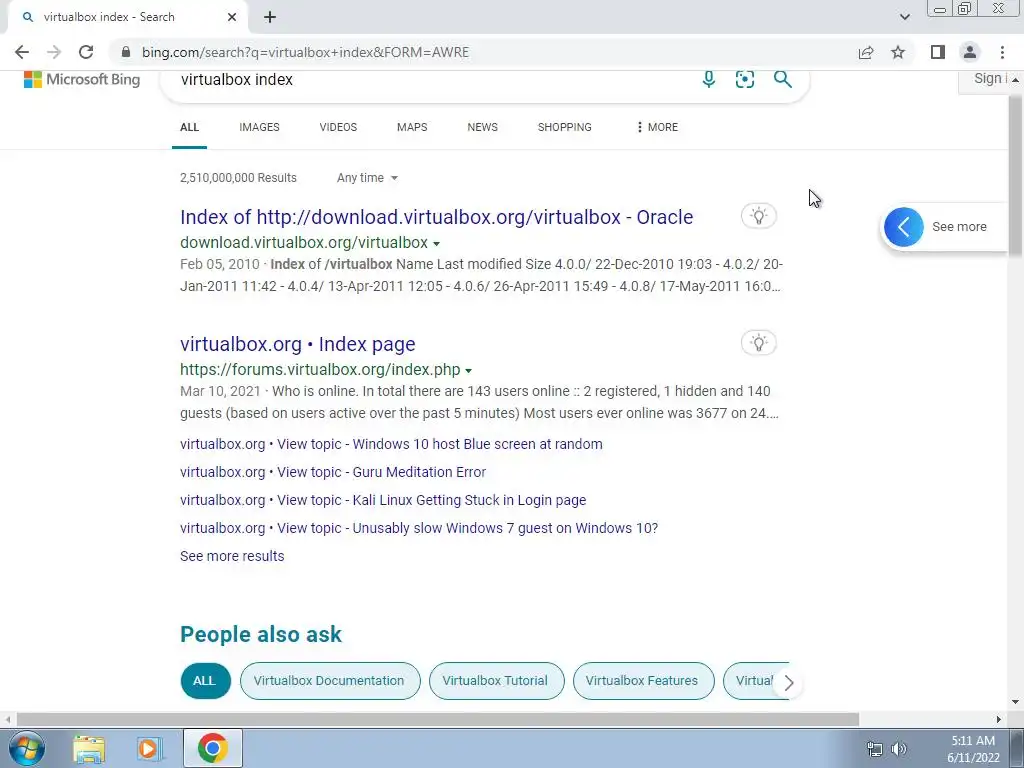Open Guru Meditation Error topic link
Viewport: 1024px width, 768px height.
pos(333,472)
